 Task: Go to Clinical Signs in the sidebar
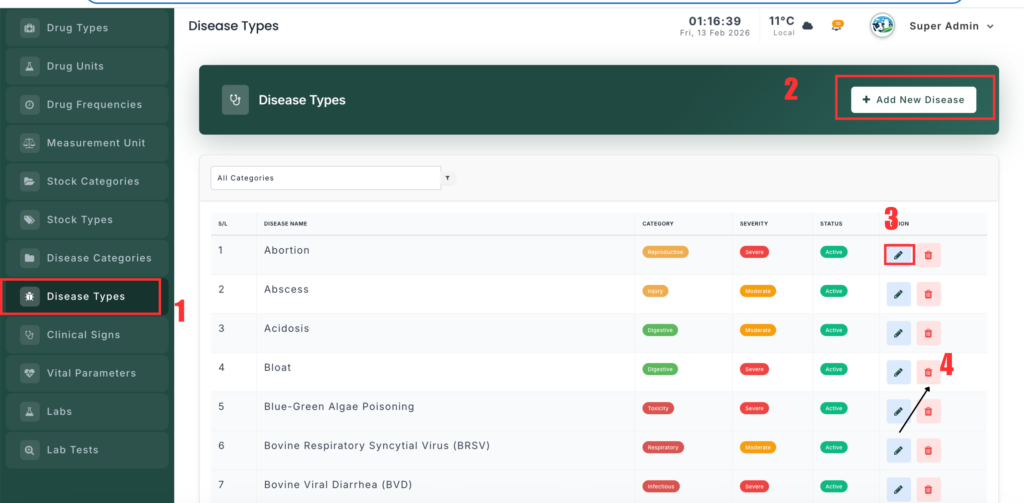[83, 335]
